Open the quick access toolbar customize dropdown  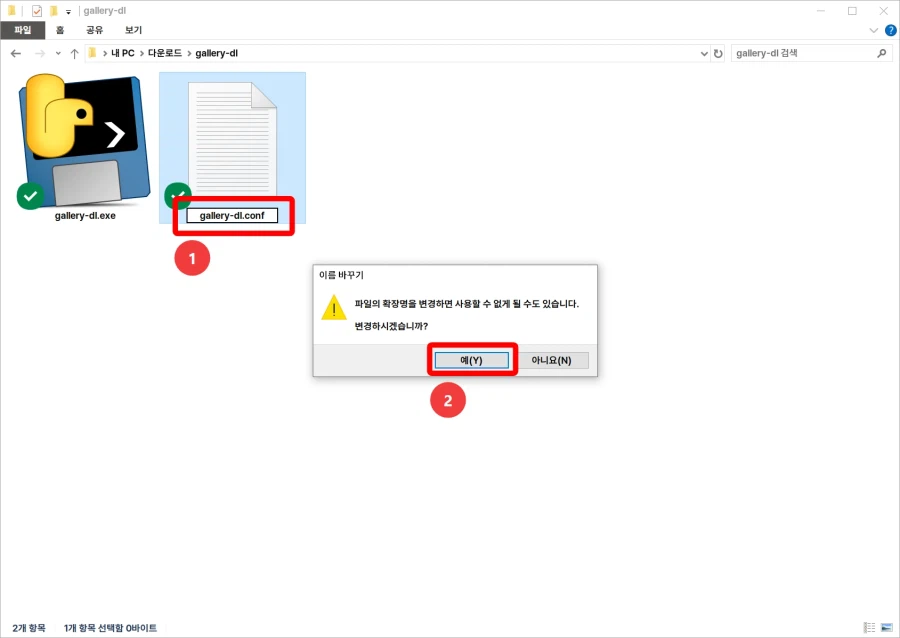click(68, 11)
